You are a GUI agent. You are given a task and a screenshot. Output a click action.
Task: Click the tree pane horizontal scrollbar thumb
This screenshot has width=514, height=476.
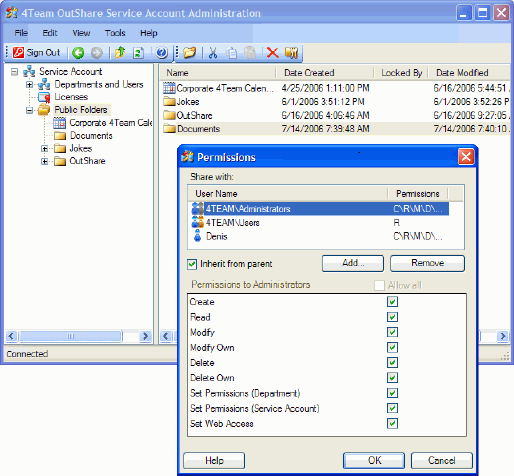70,336
